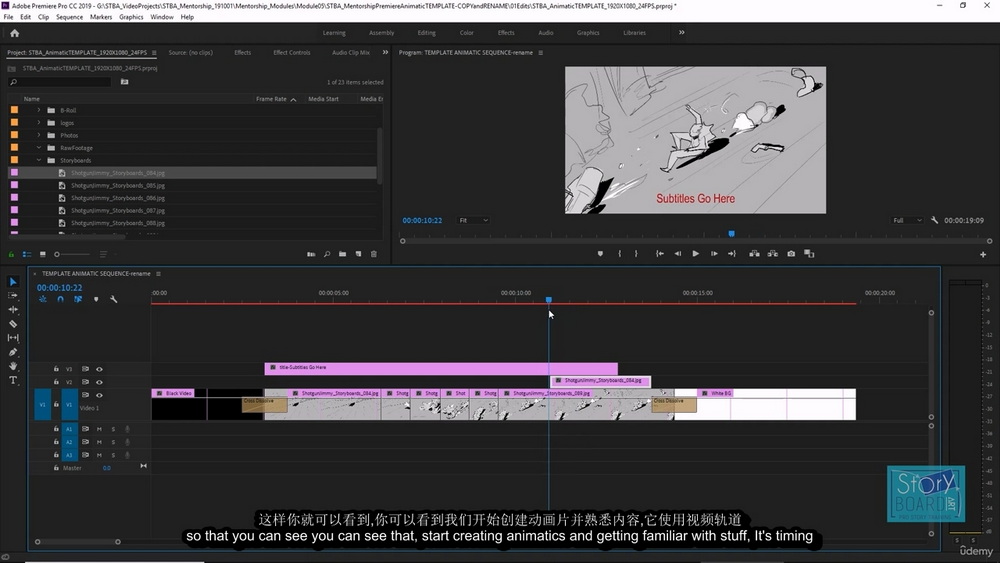Select the Selection tool arrow

(13, 282)
